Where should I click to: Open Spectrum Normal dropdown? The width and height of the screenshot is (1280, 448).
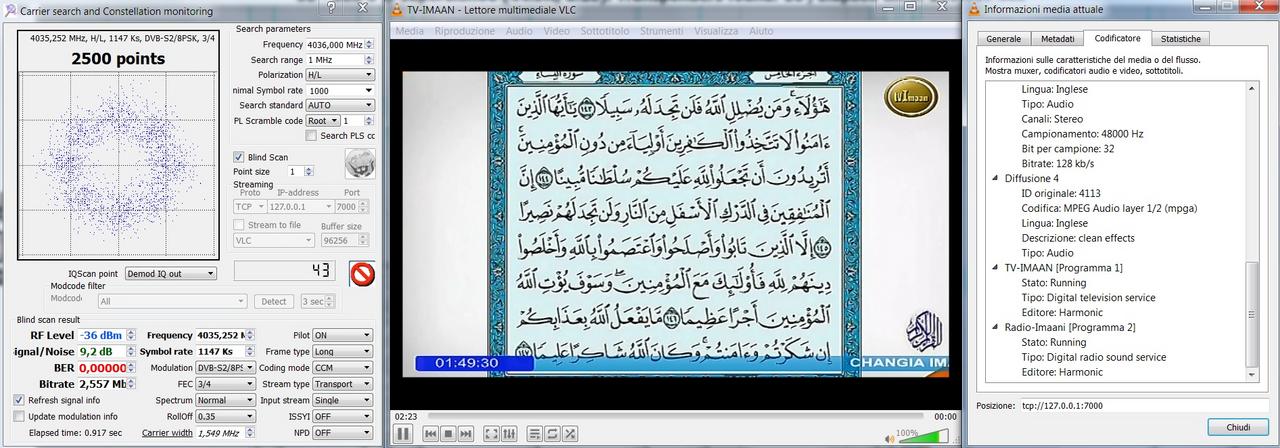click(x=227, y=400)
